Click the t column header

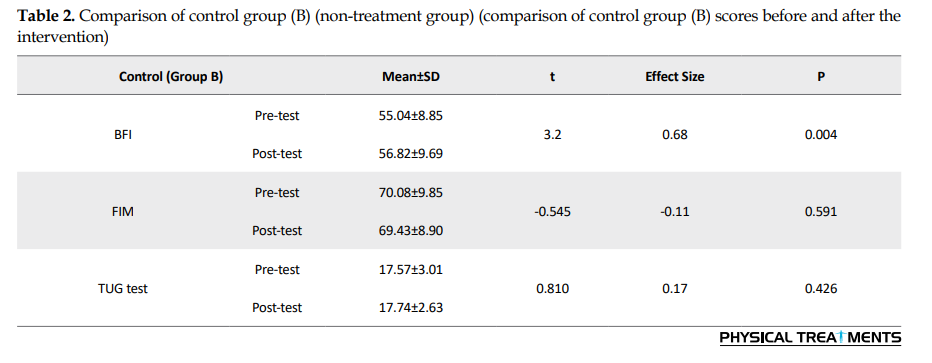coord(553,77)
